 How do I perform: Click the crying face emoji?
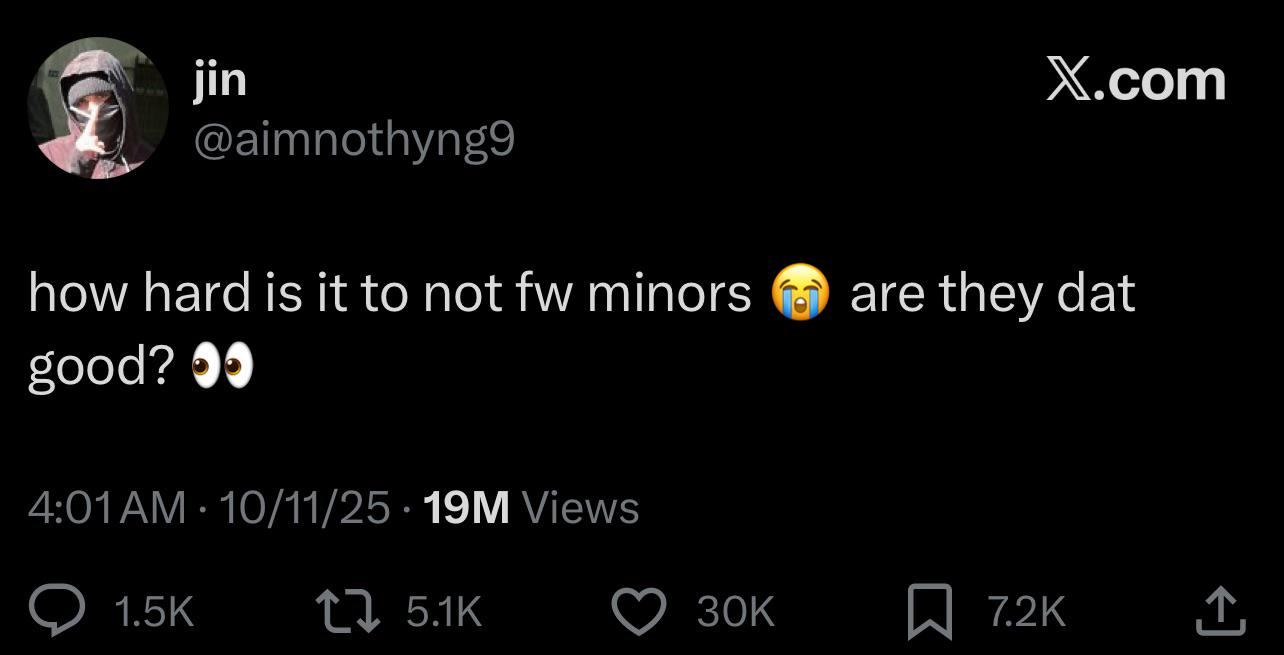click(x=800, y=295)
